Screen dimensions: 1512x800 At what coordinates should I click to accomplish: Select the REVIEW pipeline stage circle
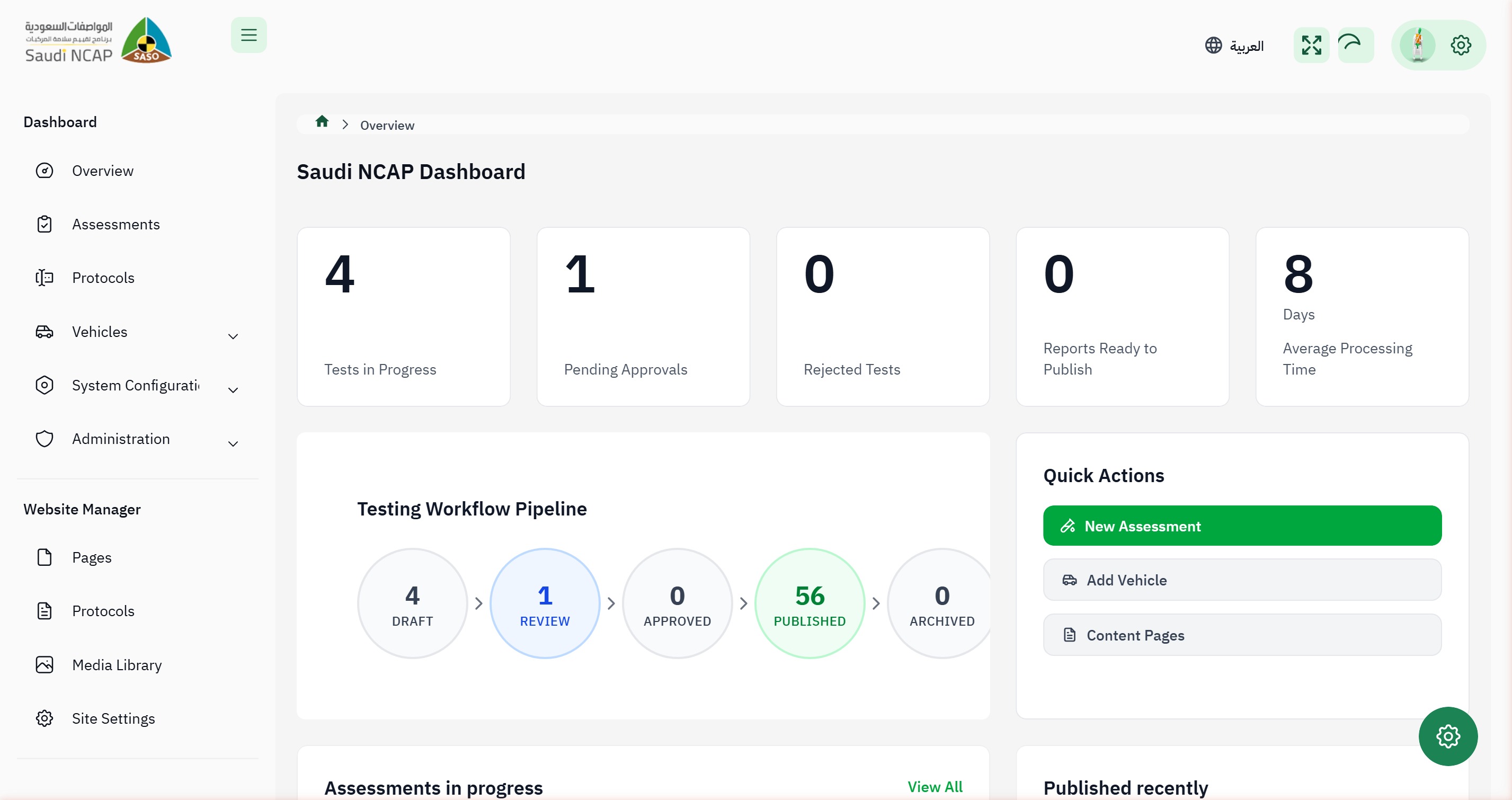(545, 603)
